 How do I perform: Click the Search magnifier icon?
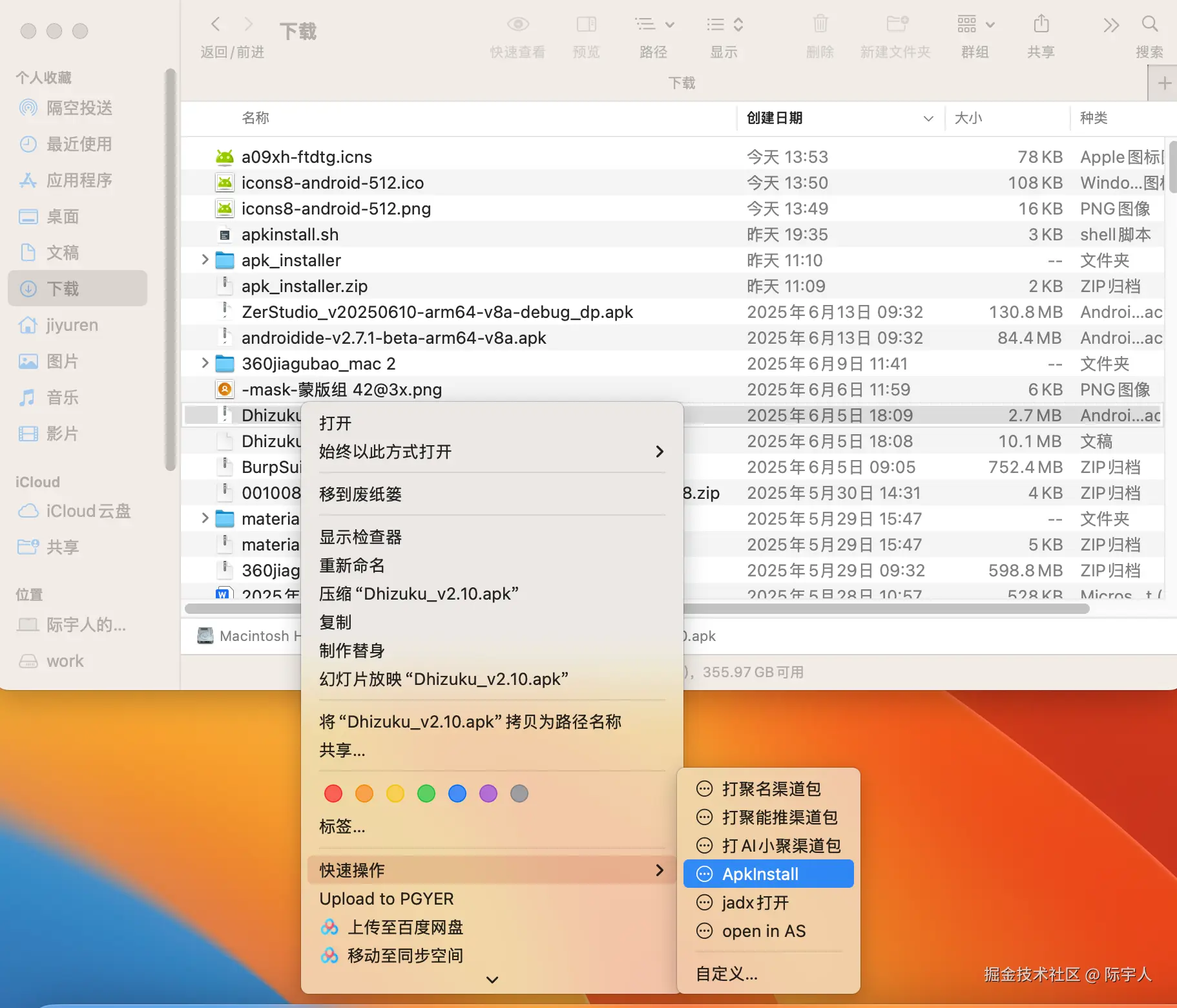[1150, 24]
